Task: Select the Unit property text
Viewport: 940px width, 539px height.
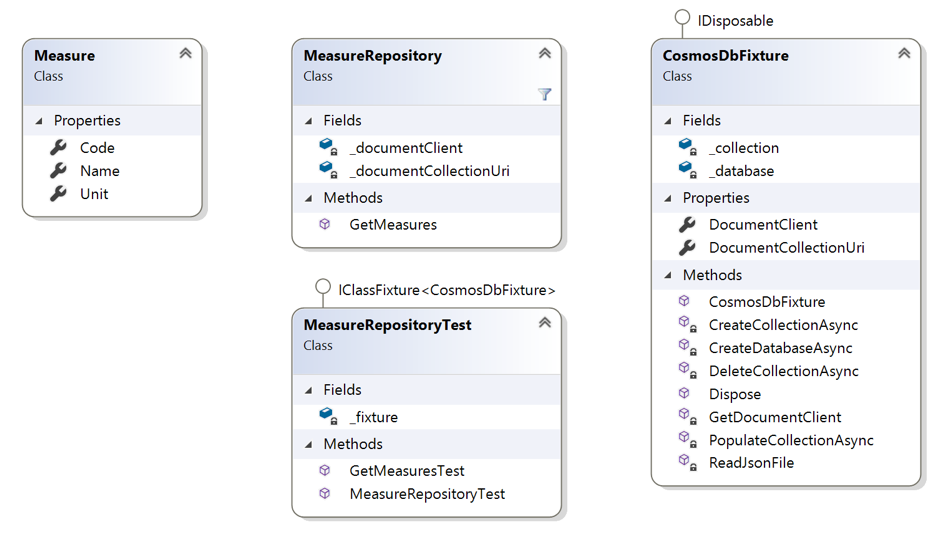Action: click(94, 194)
